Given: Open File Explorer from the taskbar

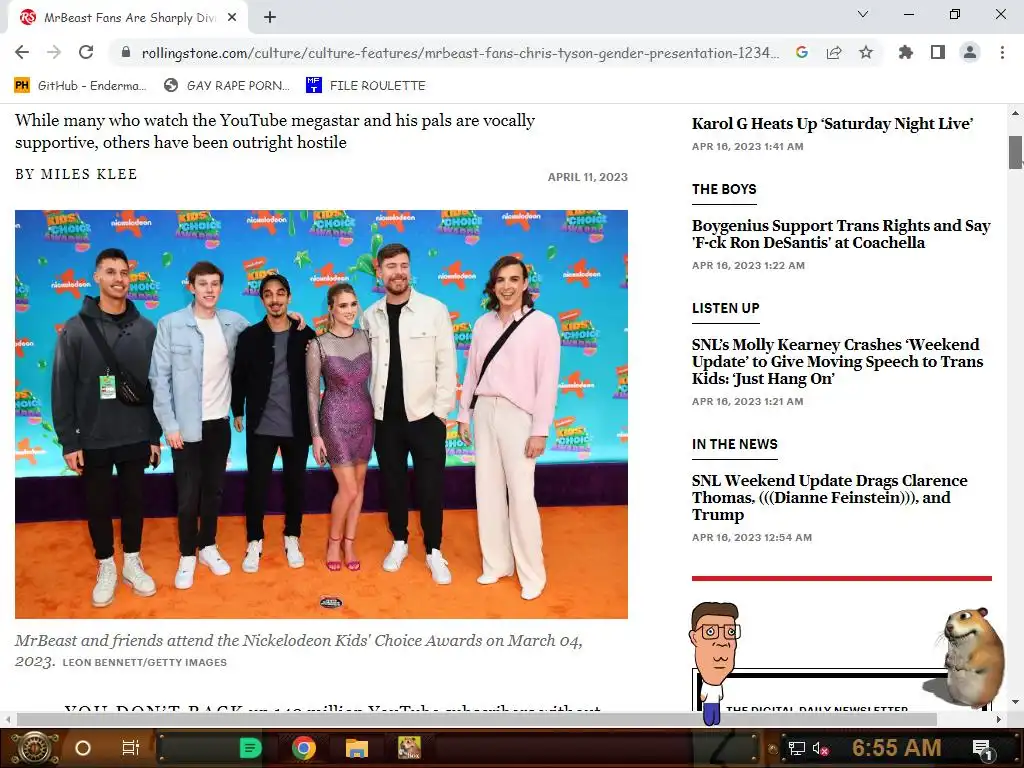Looking at the screenshot, I should click(x=357, y=748).
